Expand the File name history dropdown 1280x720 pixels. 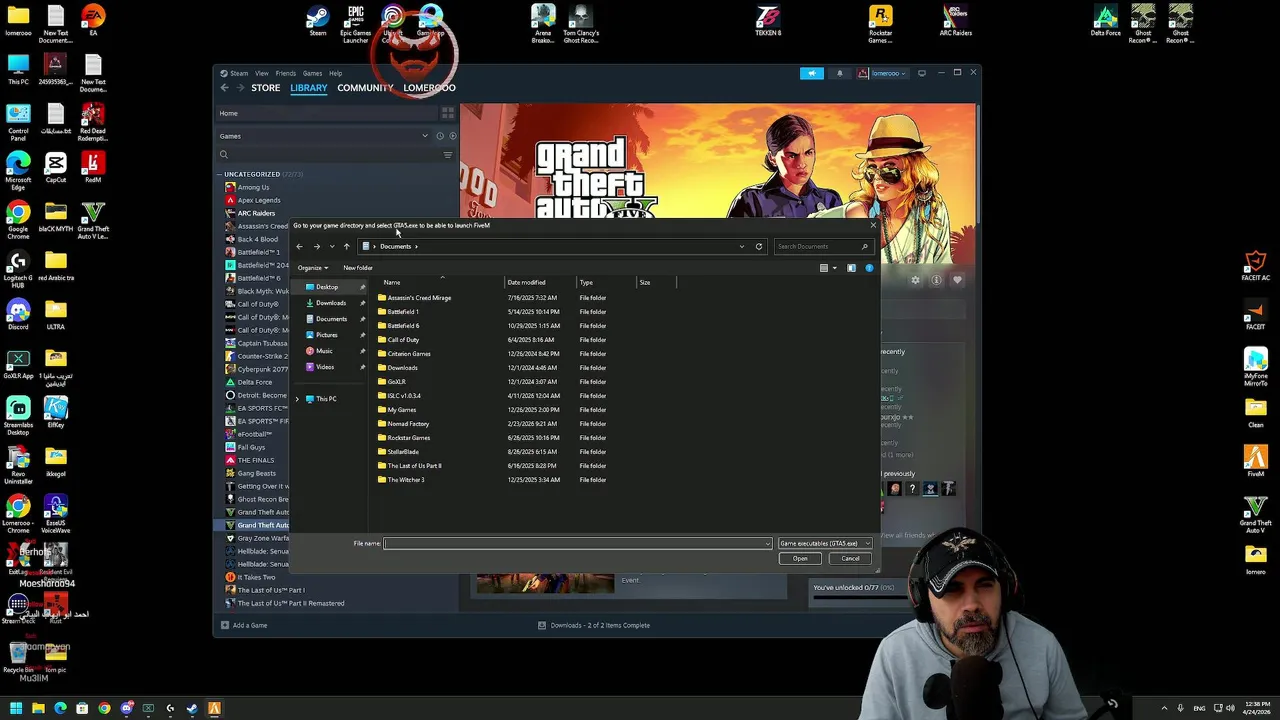click(768, 543)
